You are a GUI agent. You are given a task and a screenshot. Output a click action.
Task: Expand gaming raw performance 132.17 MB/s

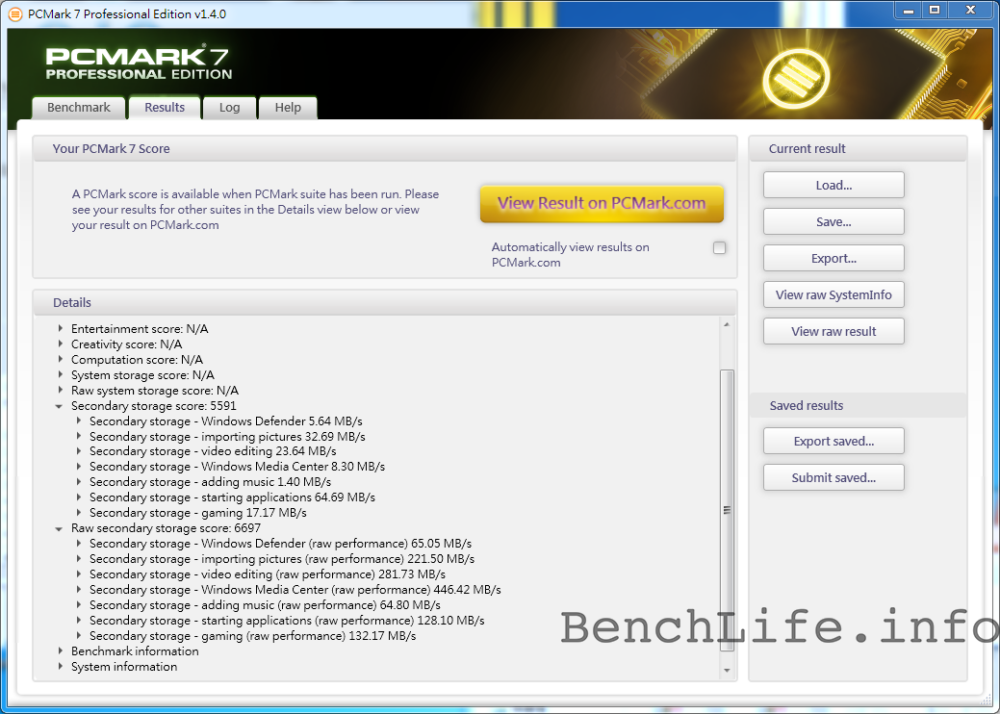pos(79,636)
